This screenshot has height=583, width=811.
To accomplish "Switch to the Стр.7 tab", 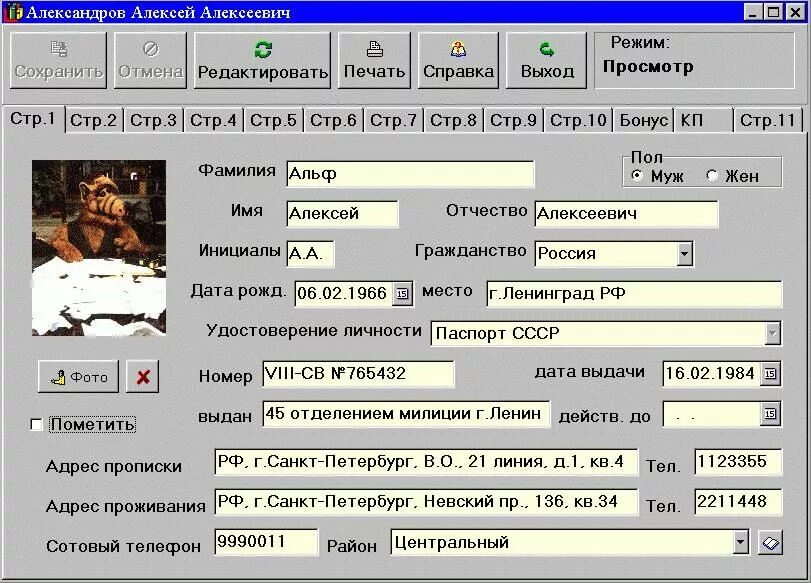I will [394, 120].
